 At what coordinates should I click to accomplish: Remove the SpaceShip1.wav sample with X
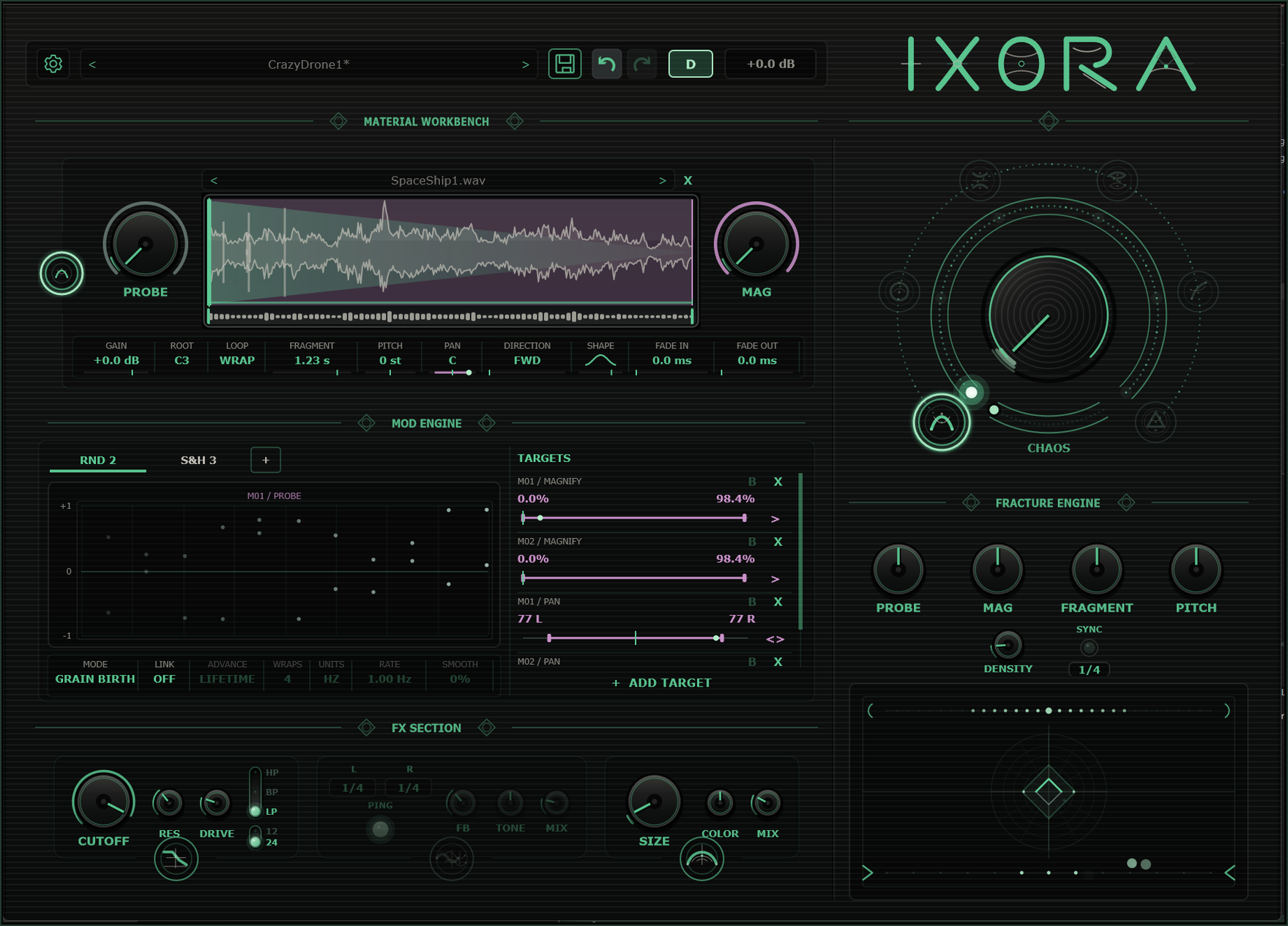[x=688, y=180]
